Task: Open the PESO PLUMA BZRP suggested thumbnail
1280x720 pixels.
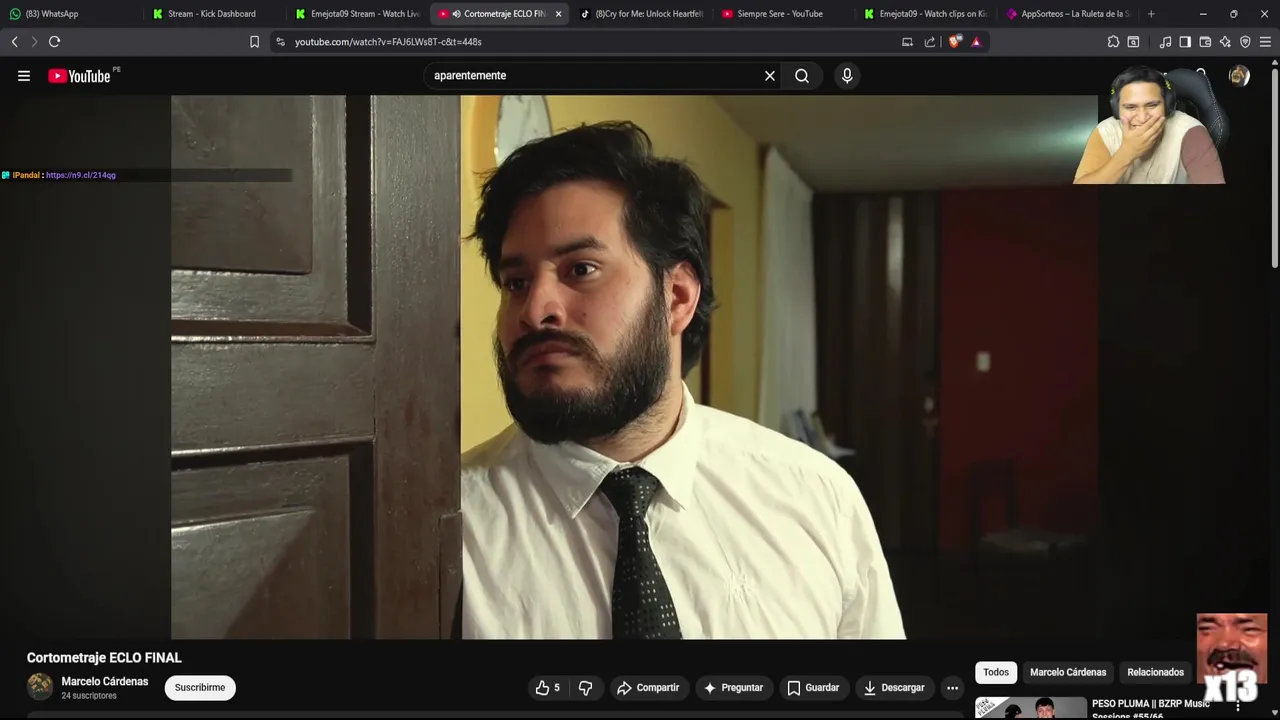Action: (1031, 708)
